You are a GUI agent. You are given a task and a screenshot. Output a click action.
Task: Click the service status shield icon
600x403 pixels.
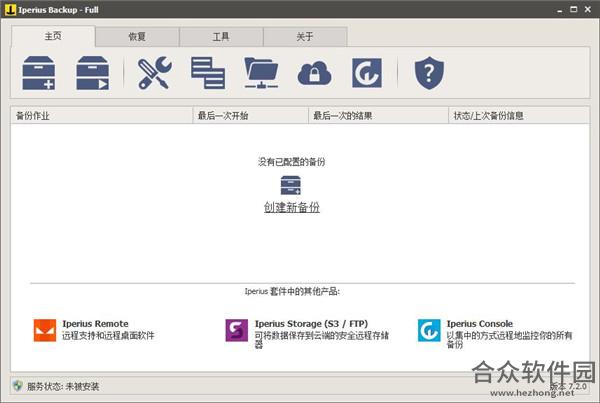click(x=17, y=386)
